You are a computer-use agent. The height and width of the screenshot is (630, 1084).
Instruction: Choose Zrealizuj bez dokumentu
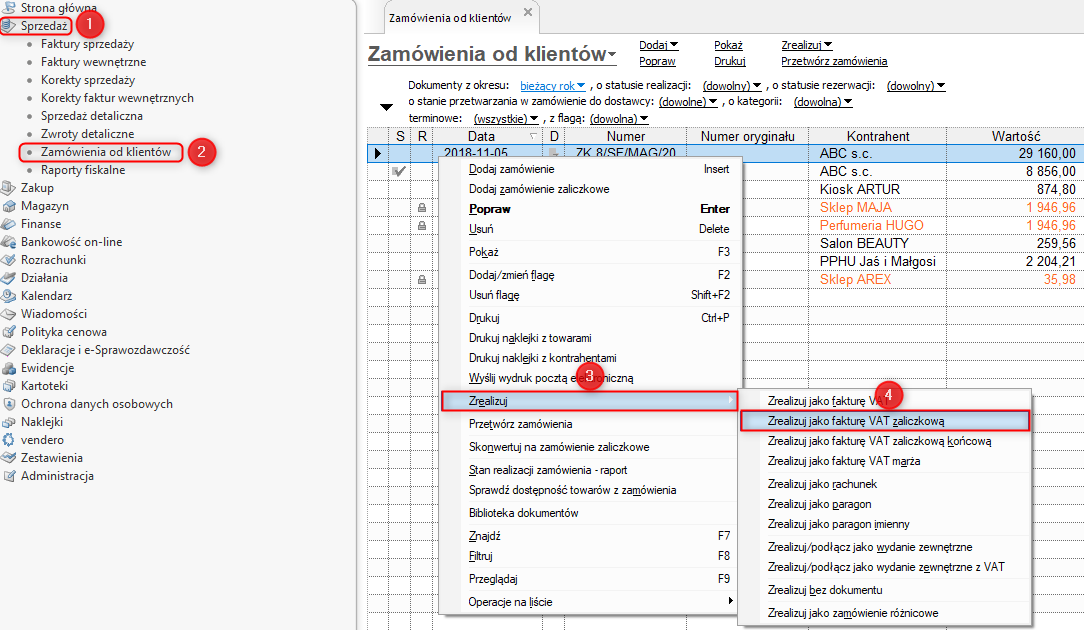coord(885,590)
